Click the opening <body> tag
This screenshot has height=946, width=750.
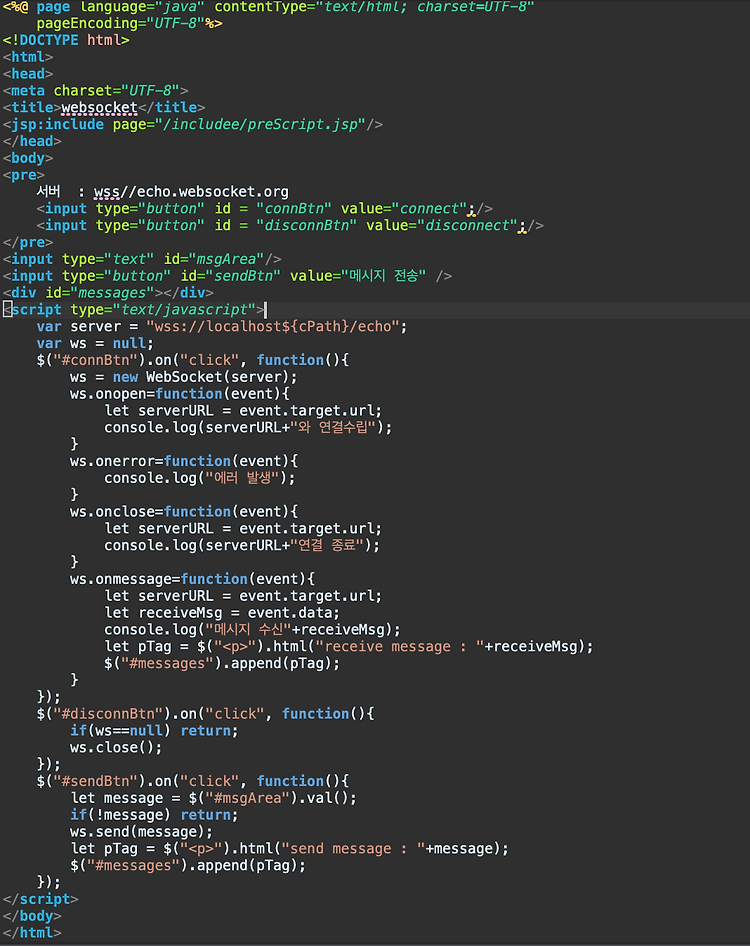coord(28,159)
